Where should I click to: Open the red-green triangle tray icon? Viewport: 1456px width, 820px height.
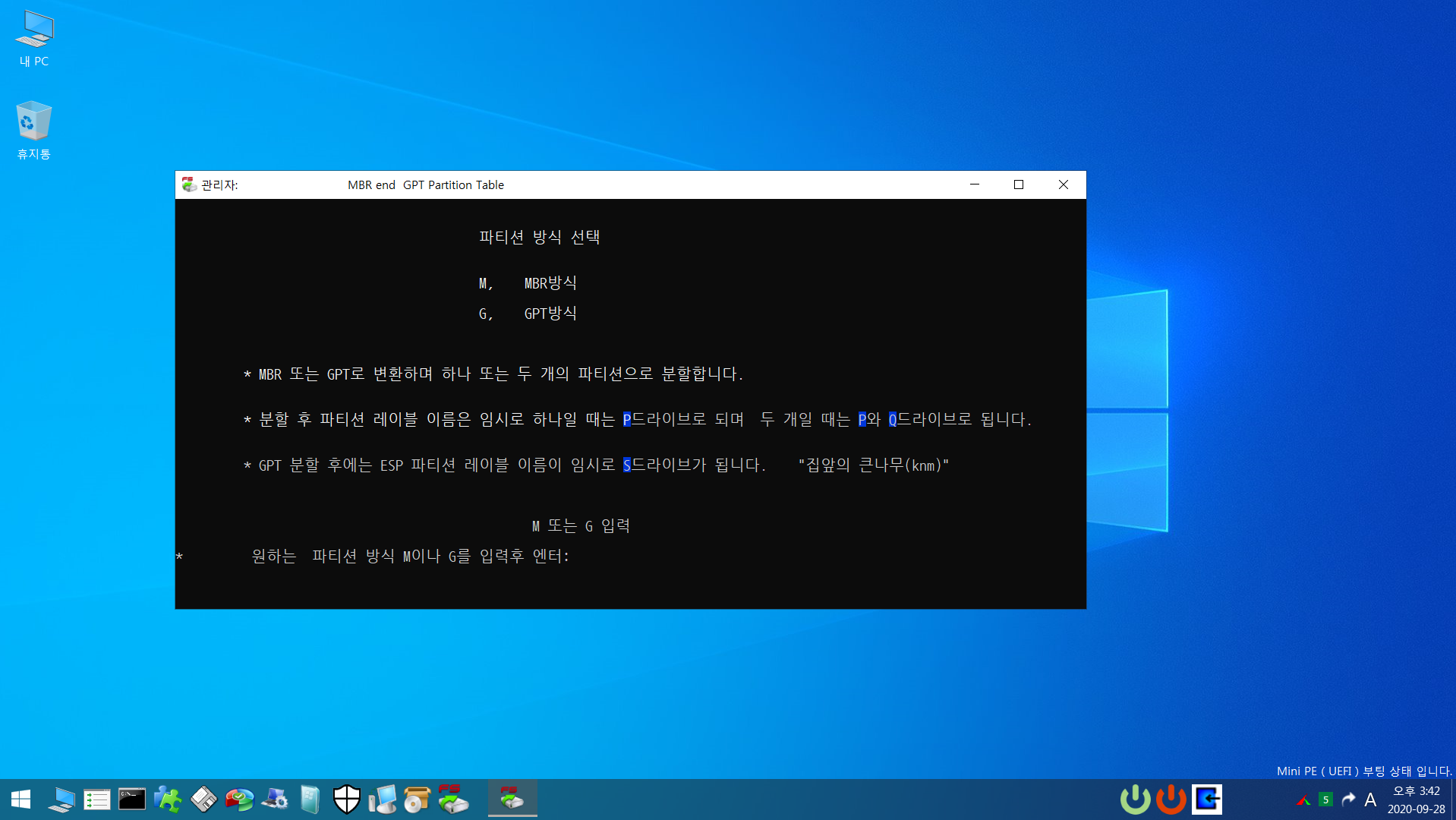click(x=1303, y=799)
